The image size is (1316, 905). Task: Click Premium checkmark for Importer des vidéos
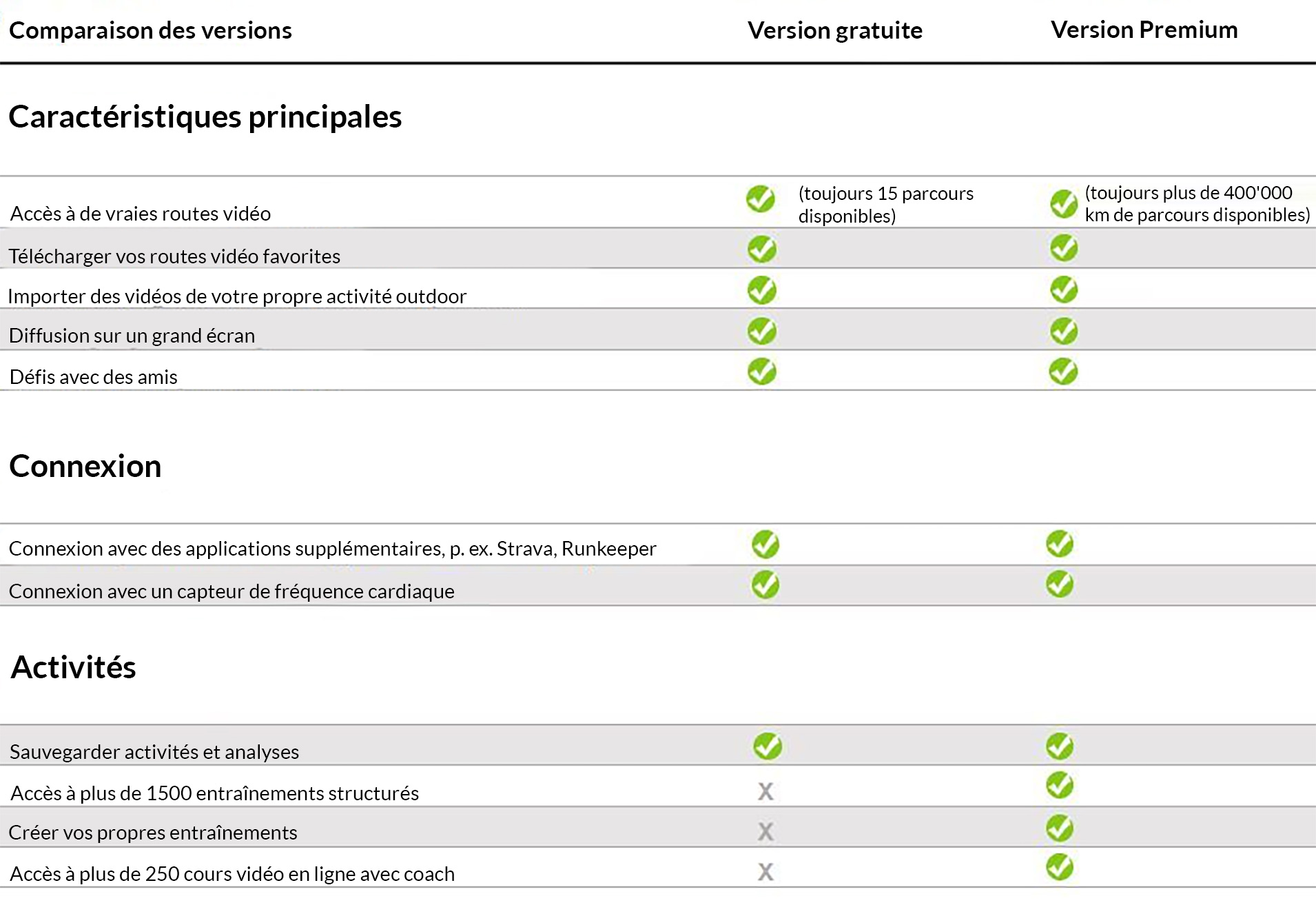(x=1064, y=289)
